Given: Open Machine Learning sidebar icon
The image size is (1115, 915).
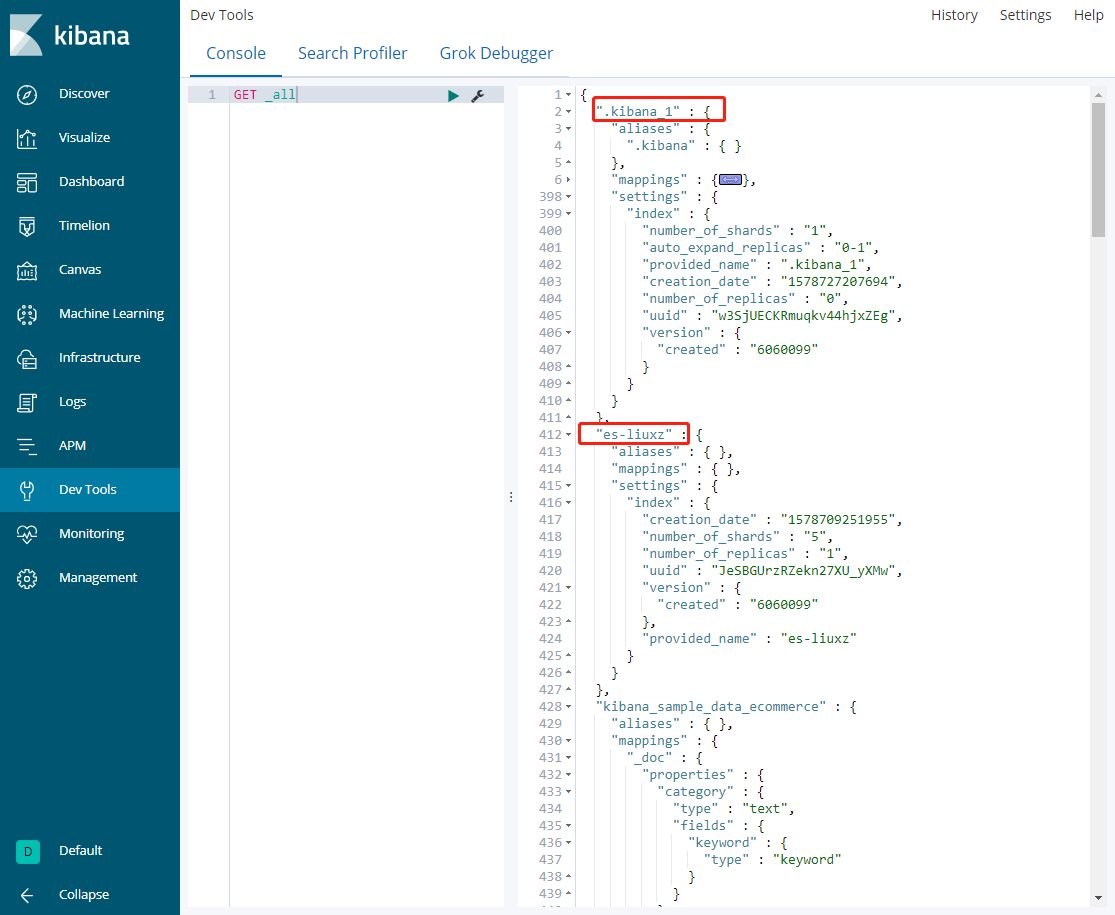Looking at the screenshot, I should point(27,314).
